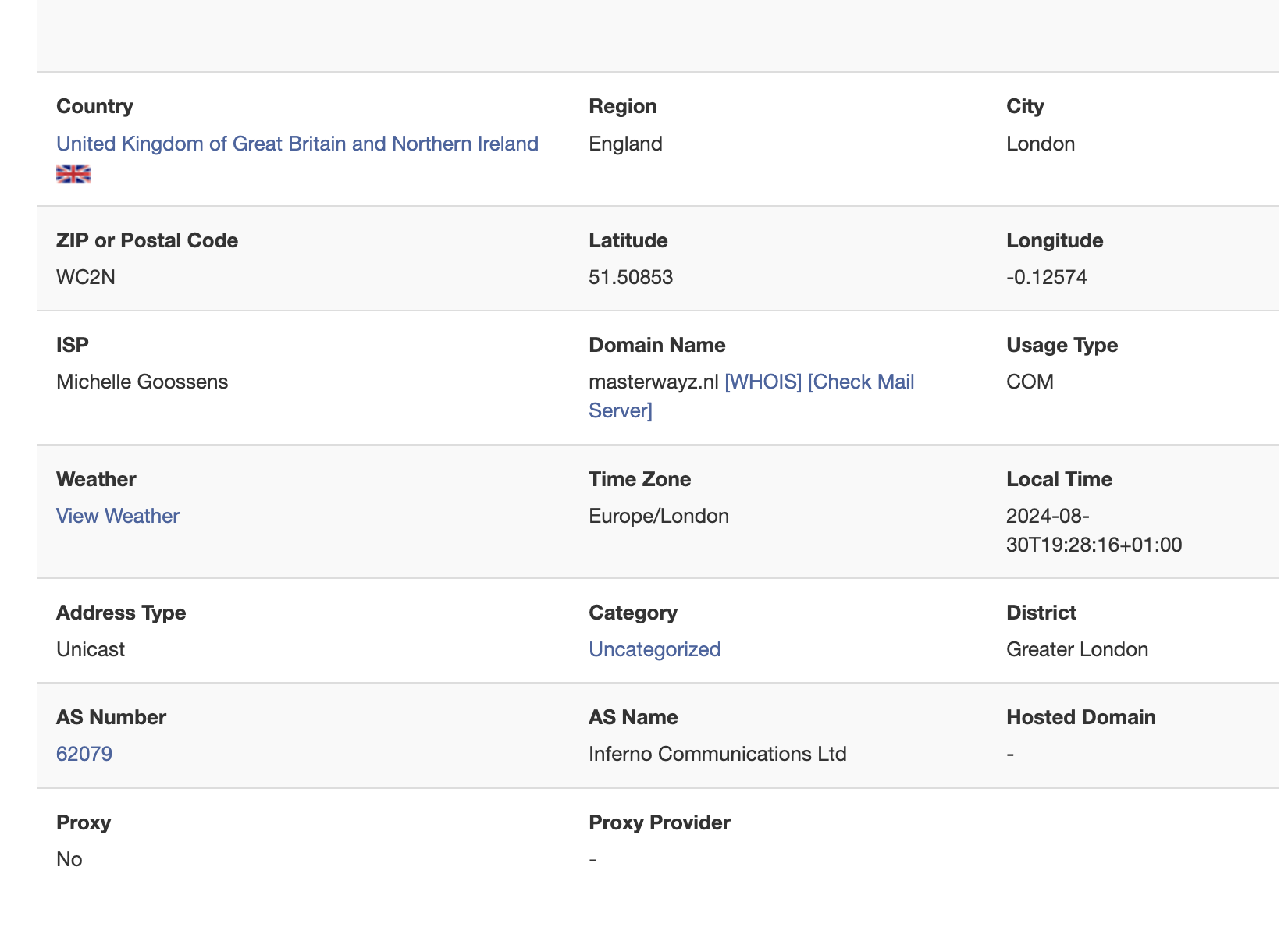The height and width of the screenshot is (927, 1288).
Task: Select usage type value COM
Action: [x=1030, y=382]
